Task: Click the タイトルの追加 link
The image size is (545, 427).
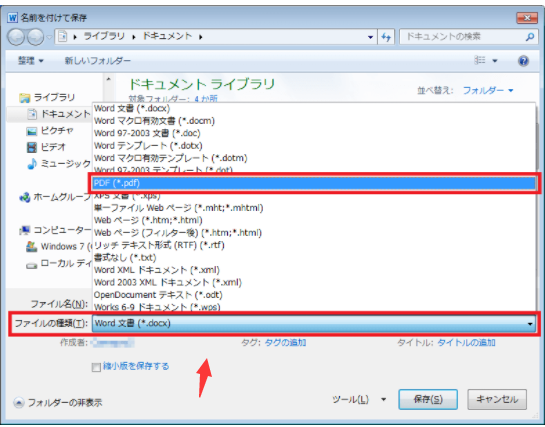Action: (x=466, y=343)
